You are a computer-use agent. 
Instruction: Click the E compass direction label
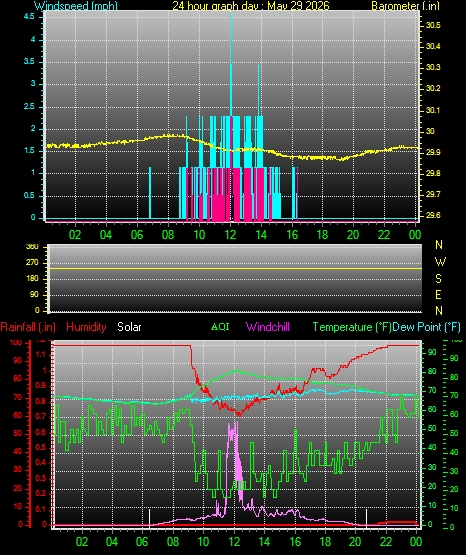[438, 294]
